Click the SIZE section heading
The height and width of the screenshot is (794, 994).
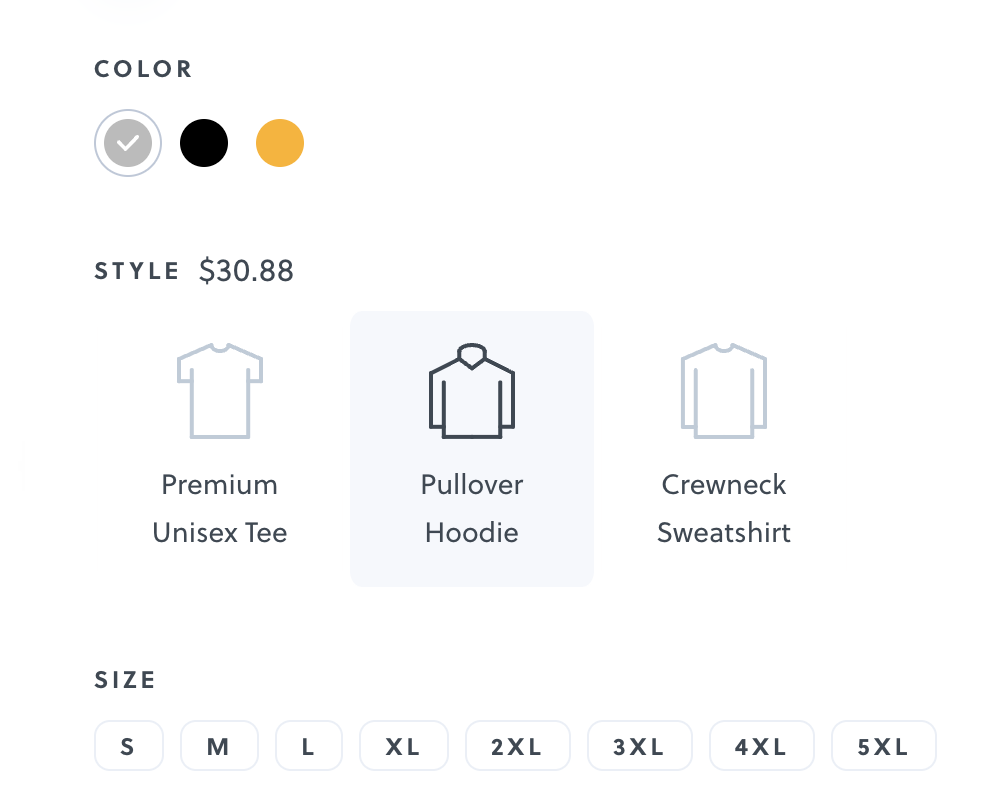pos(125,680)
